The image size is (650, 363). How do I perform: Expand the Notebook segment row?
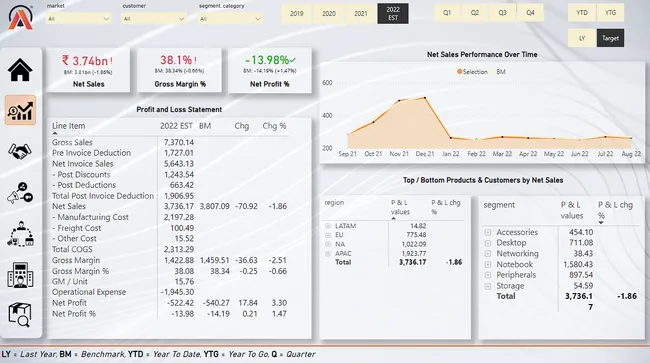[488, 264]
